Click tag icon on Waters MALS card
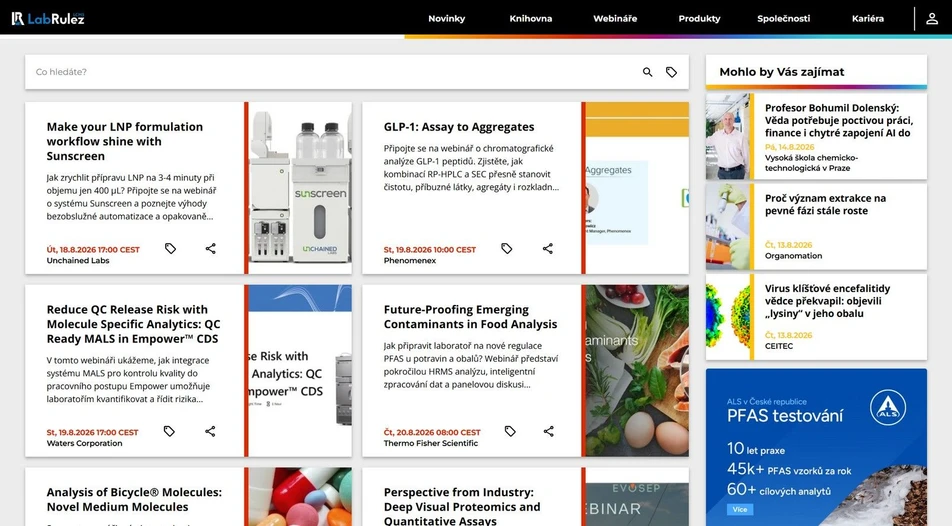This screenshot has height=526, width=952. tap(169, 431)
